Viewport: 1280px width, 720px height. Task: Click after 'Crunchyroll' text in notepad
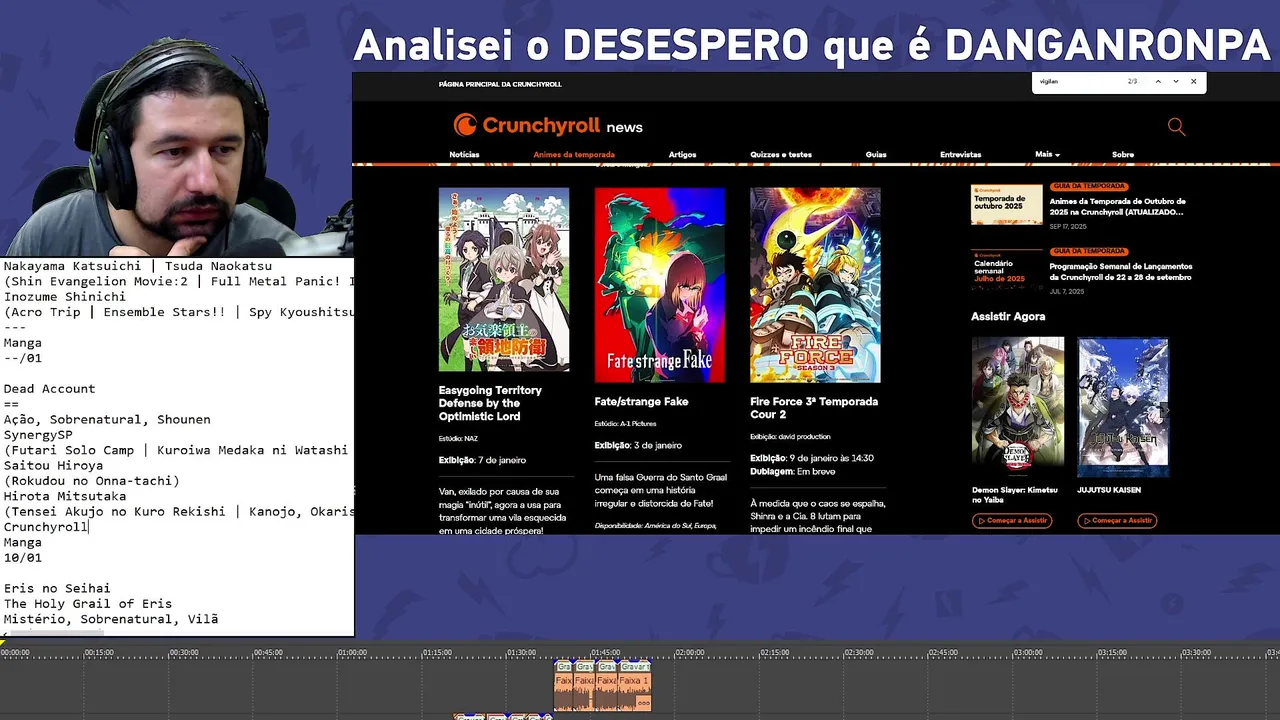pyautogui.click(x=89, y=527)
